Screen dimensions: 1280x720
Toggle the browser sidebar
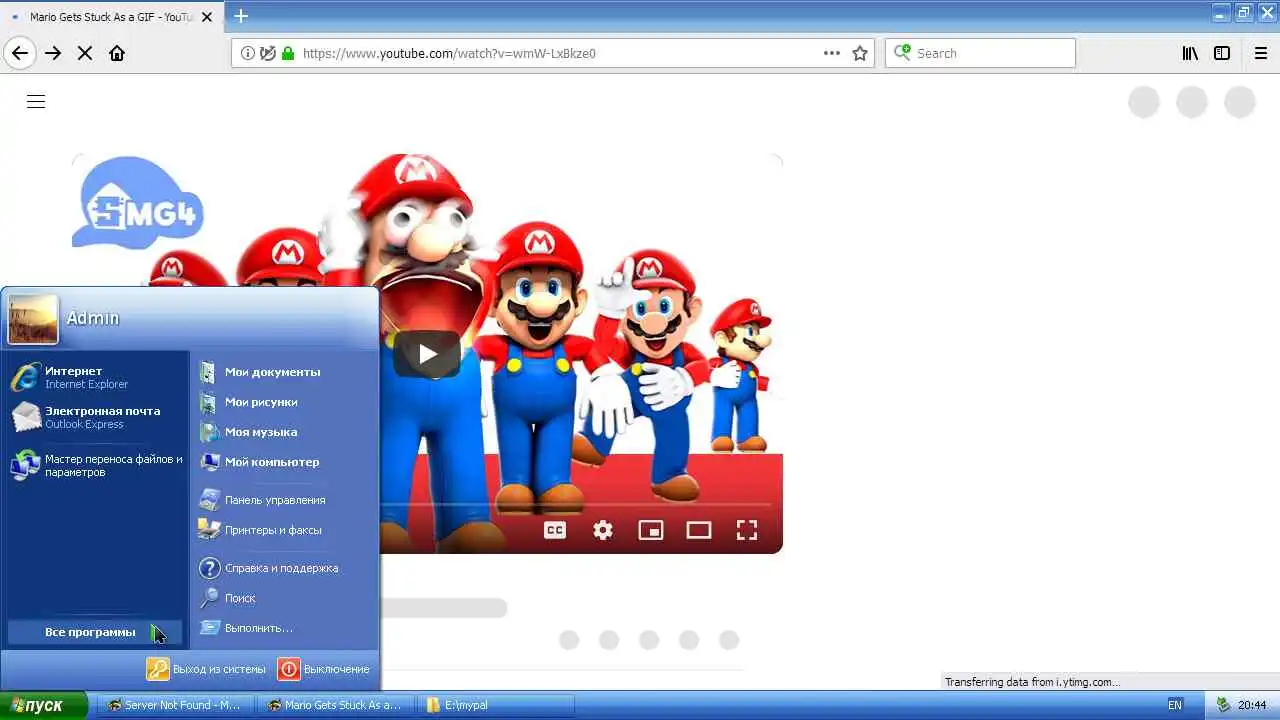pyautogui.click(x=1222, y=53)
